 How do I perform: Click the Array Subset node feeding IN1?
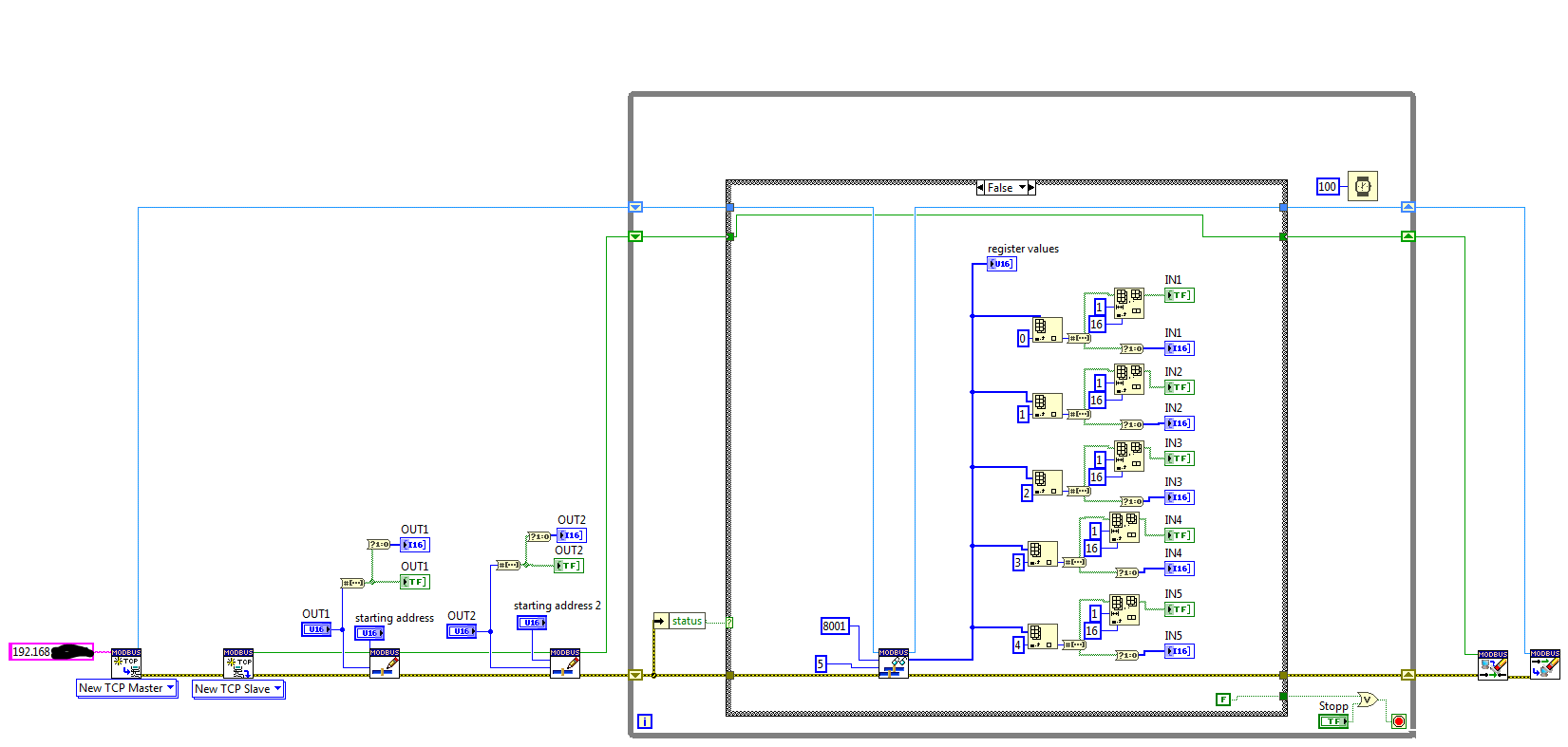coord(1129,304)
